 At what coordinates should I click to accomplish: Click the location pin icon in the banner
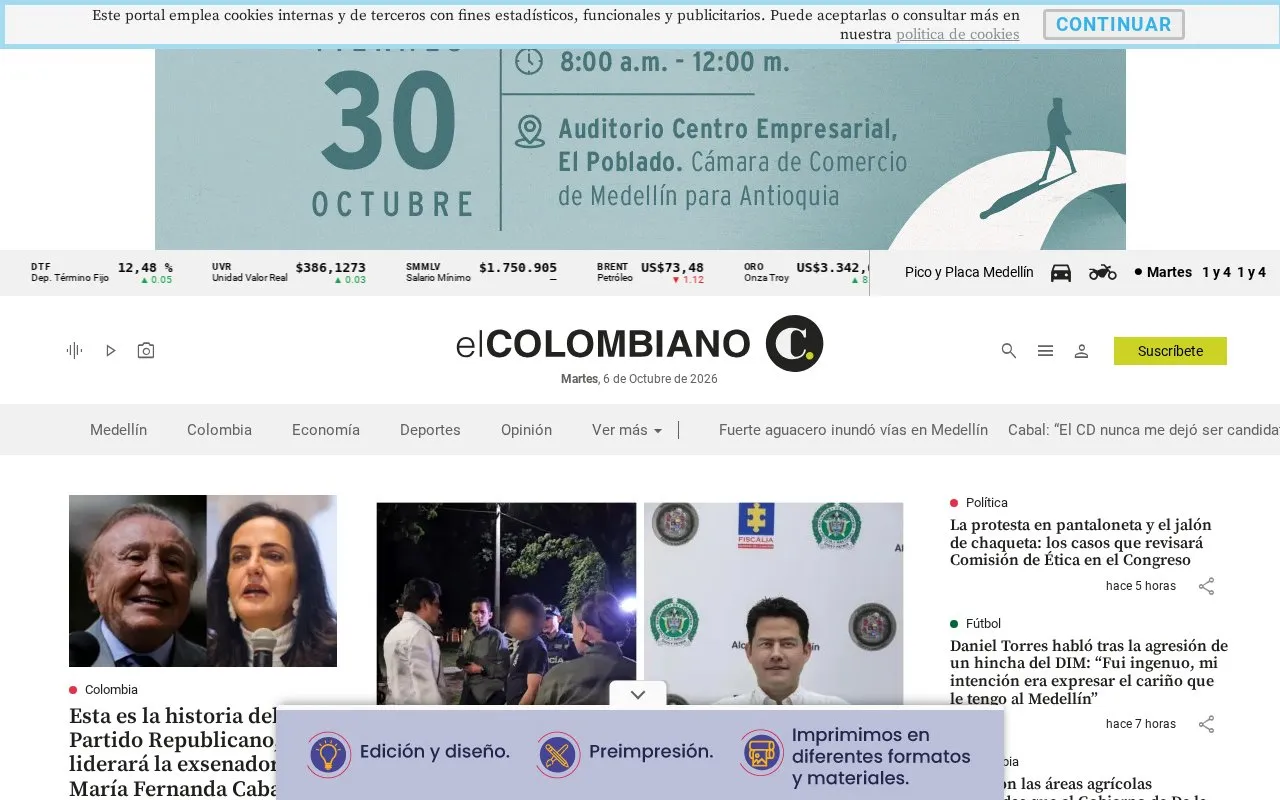click(529, 132)
